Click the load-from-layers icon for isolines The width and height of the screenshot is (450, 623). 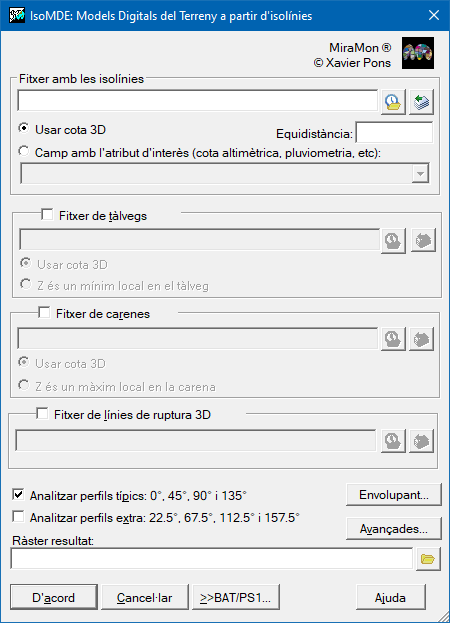[x=421, y=102]
